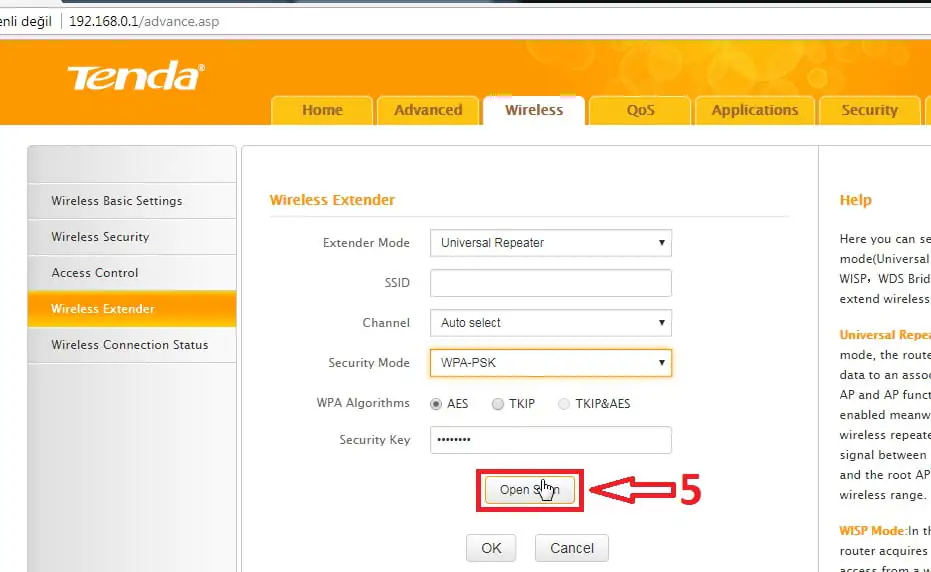Screen dimensions: 931x572
Task: Go to the QoS tab
Action: pyautogui.click(x=640, y=110)
